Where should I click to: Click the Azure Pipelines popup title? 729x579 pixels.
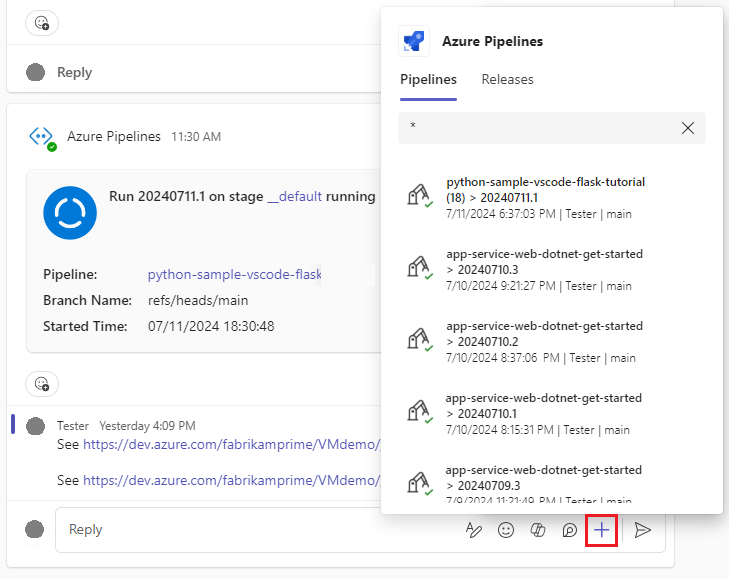pyautogui.click(x=492, y=41)
